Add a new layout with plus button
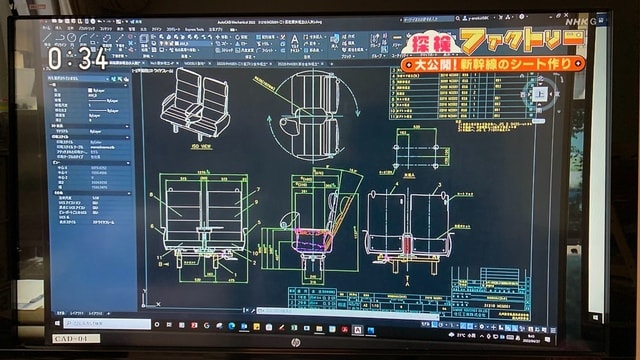Screen dimensions: 640x360 (109, 313)
